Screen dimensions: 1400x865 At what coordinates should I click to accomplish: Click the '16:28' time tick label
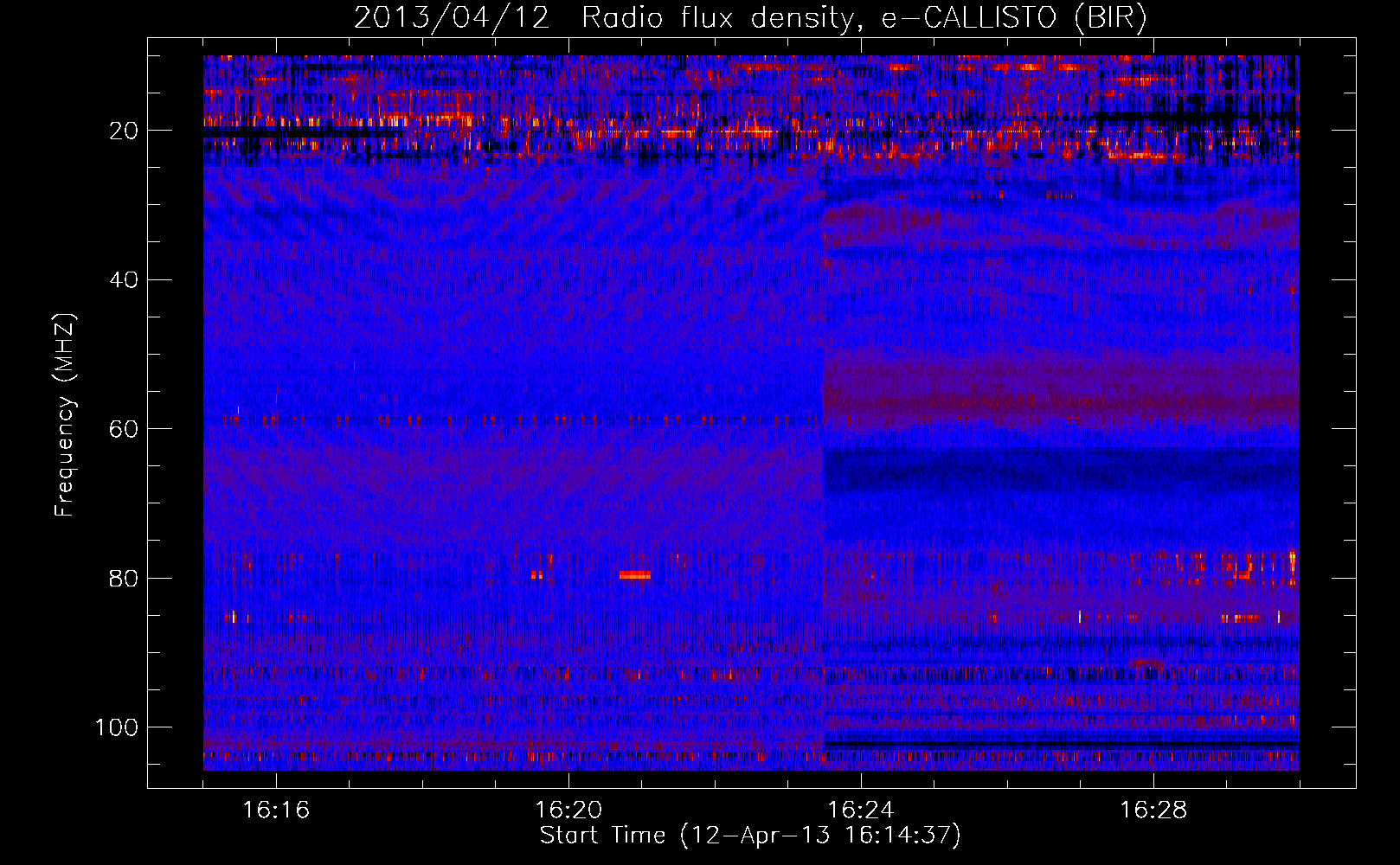[x=1153, y=811]
